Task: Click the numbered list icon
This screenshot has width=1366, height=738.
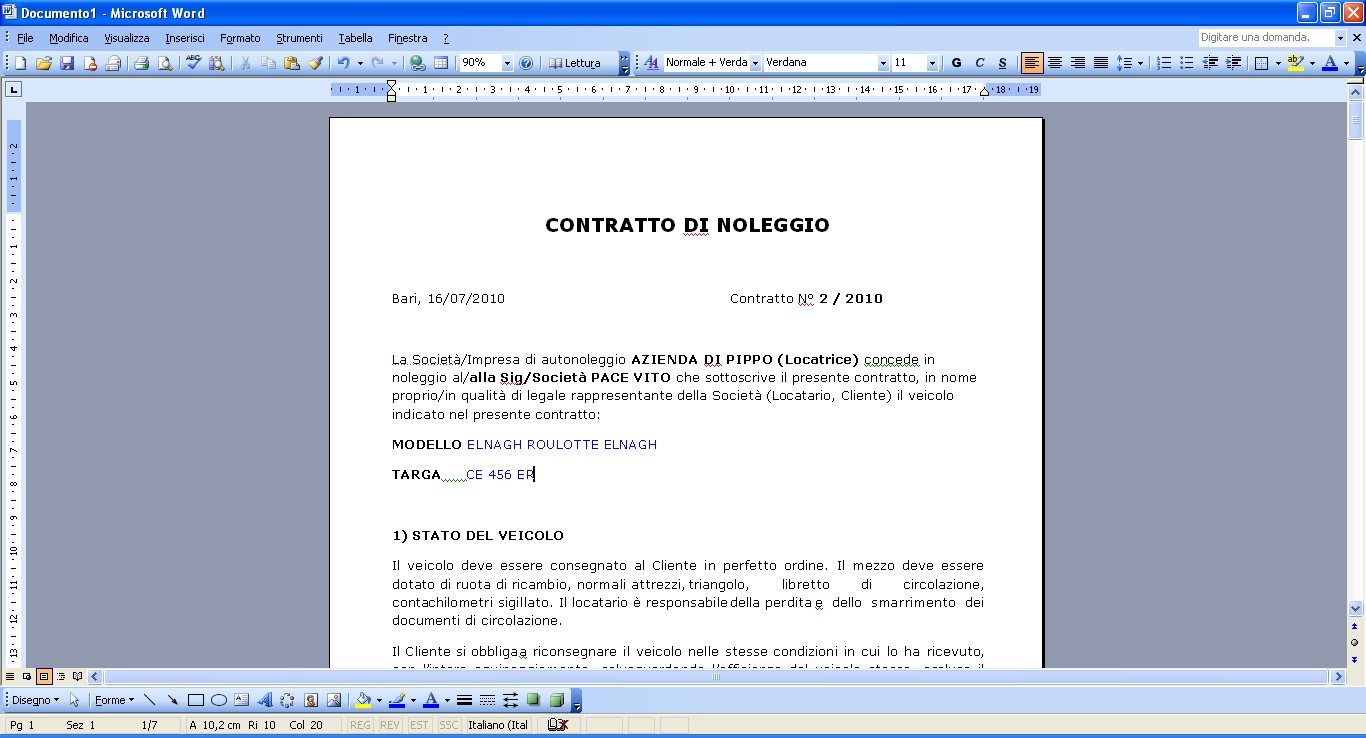Action: click(1164, 63)
